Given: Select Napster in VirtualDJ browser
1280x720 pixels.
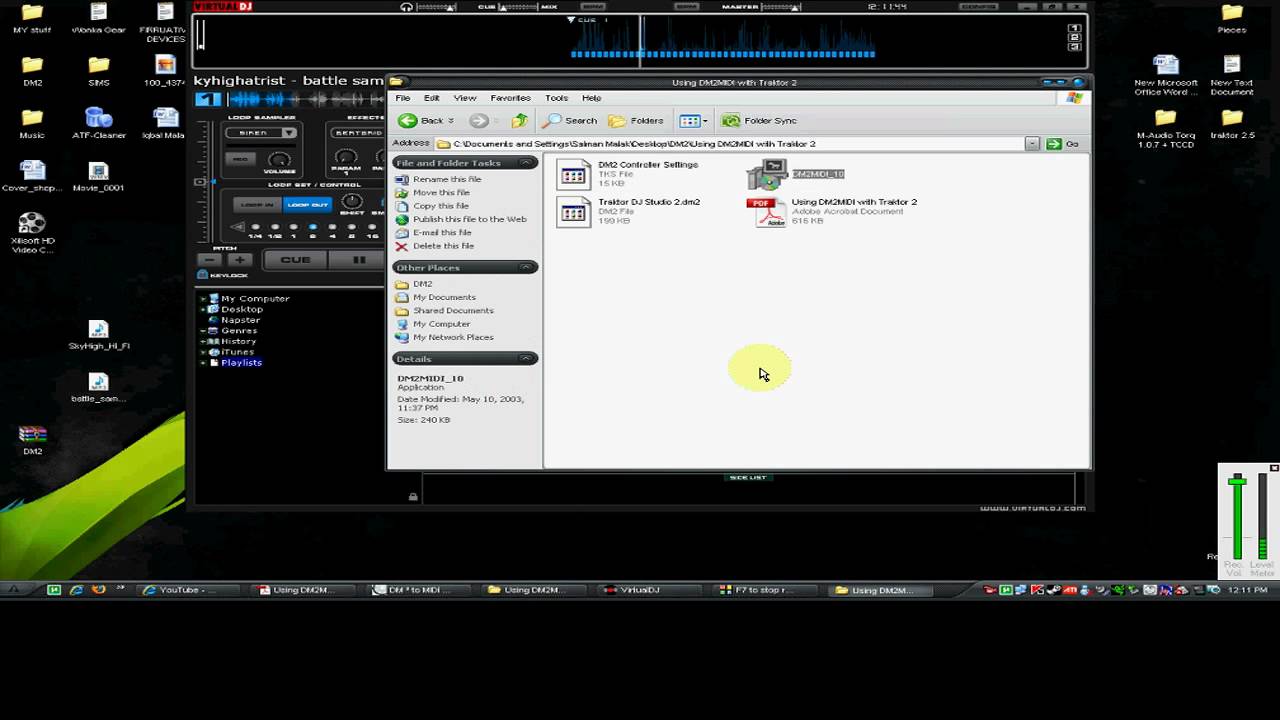Looking at the screenshot, I should (239, 320).
